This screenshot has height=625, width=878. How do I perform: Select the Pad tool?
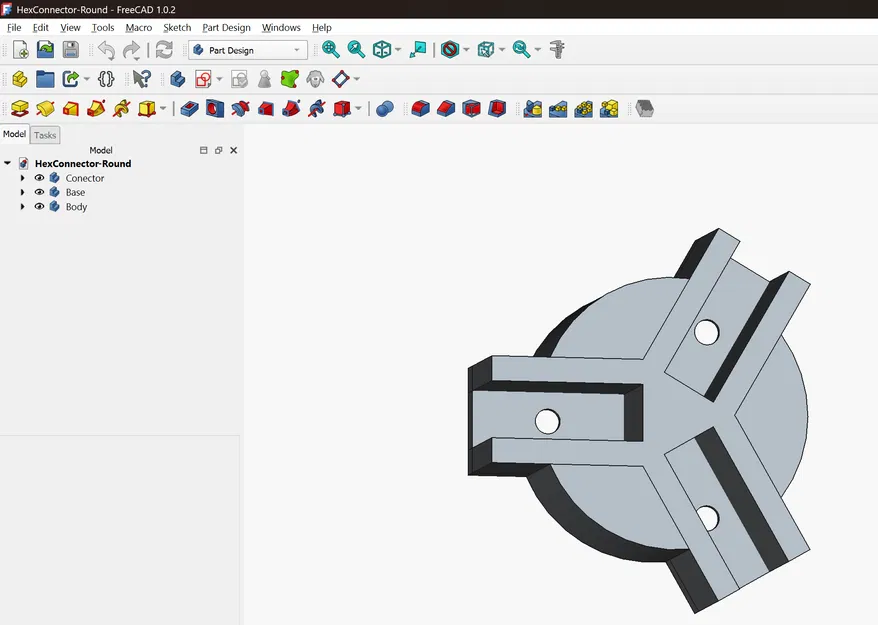tap(18, 108)
